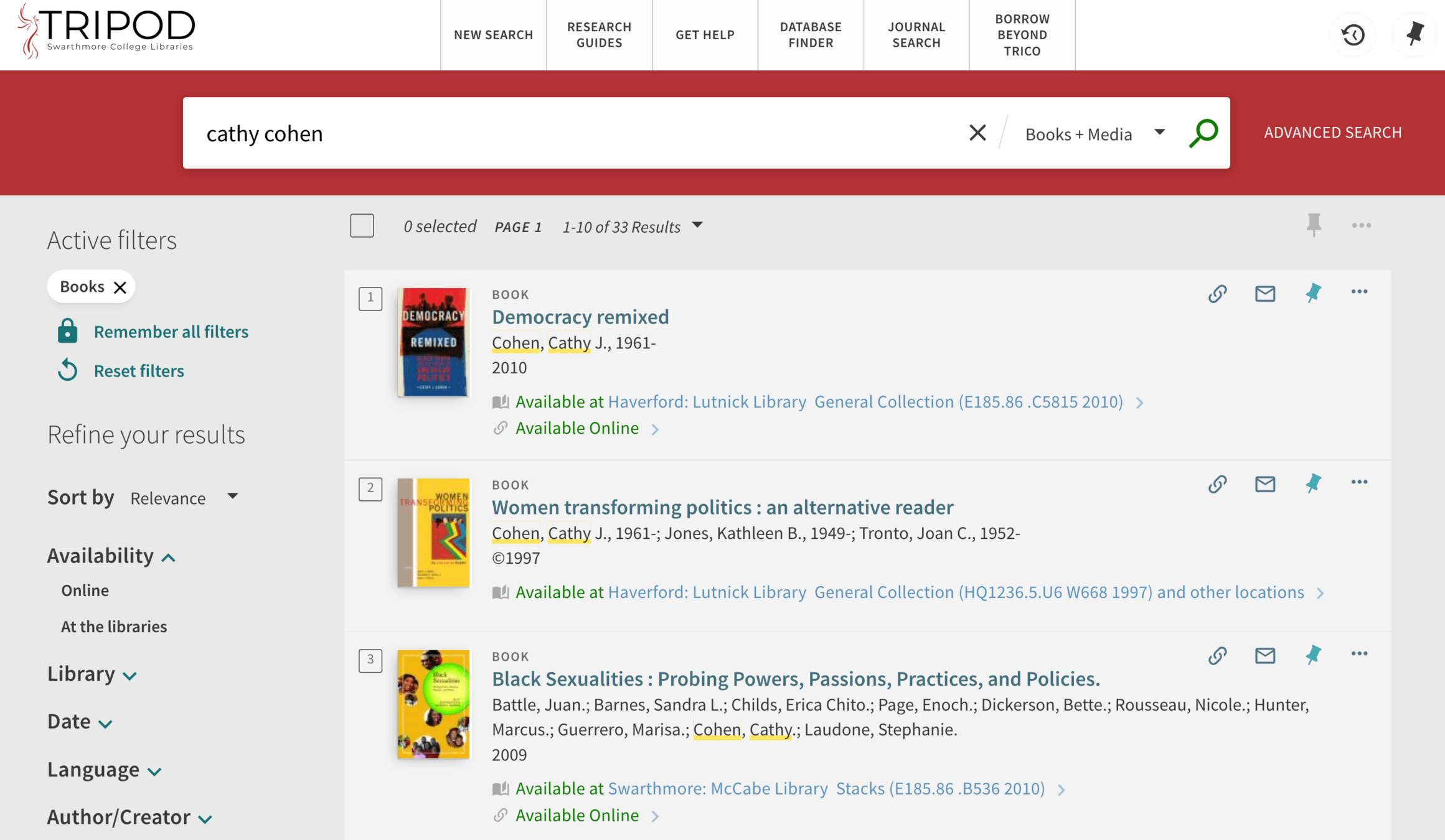Select result number 1 checkbox
1445x840 pixels.
370,298
